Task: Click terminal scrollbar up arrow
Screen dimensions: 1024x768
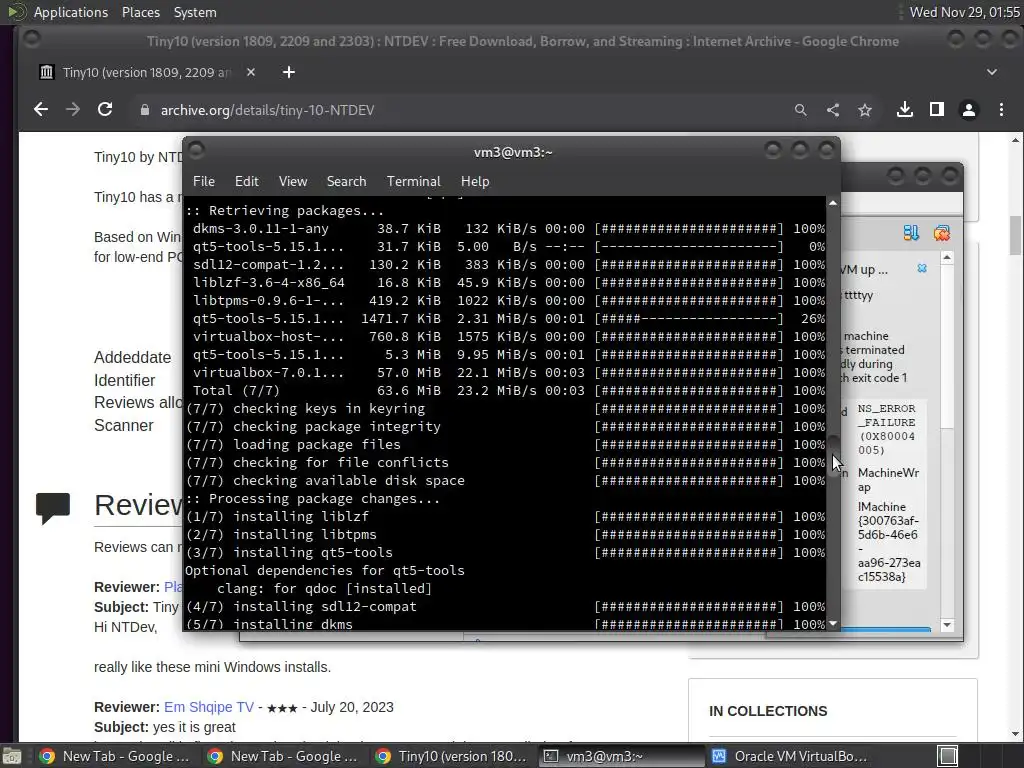Action: 833,203
